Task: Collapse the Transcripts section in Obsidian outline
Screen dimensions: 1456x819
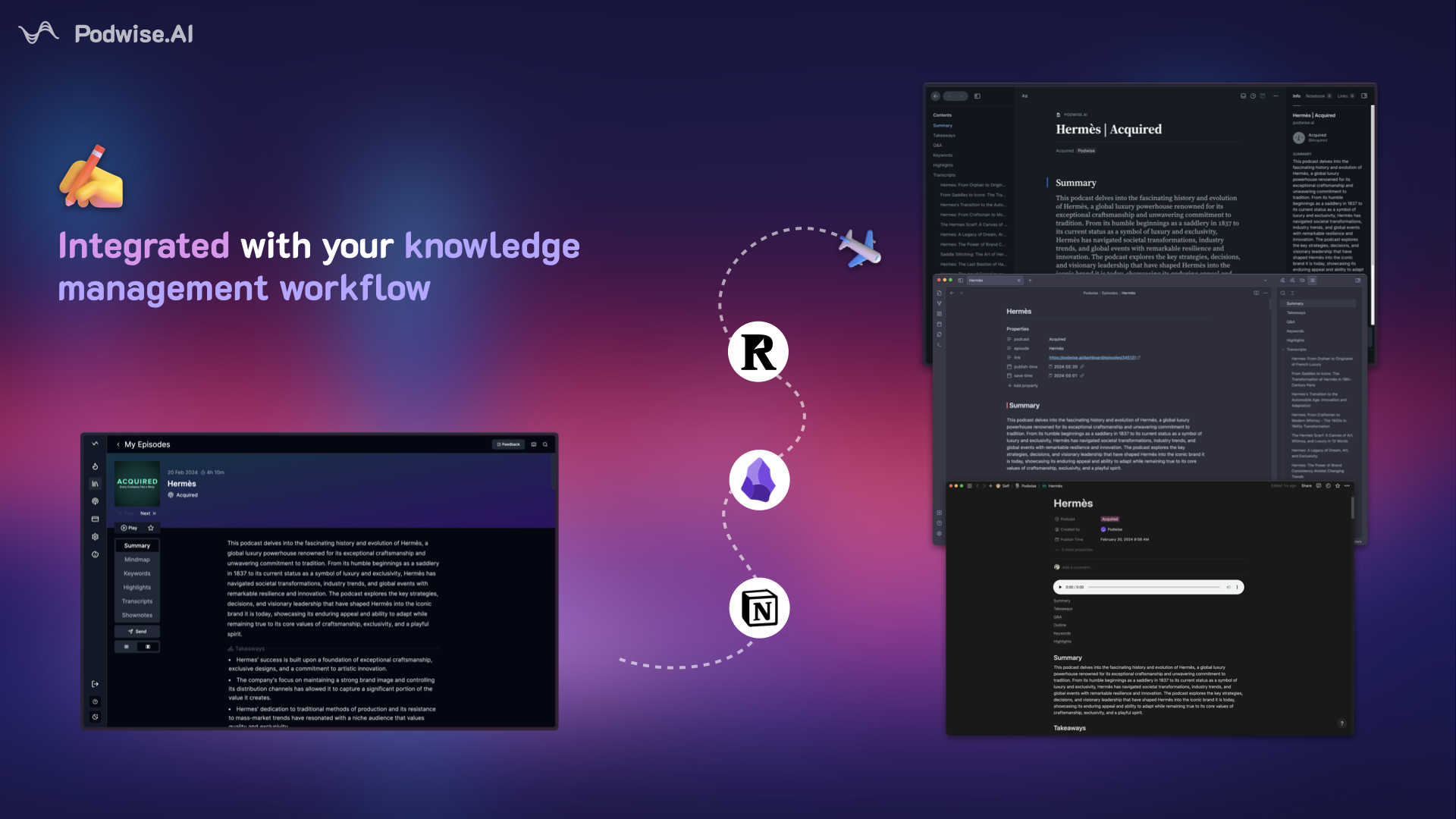Action: (x=1284, y=350)
